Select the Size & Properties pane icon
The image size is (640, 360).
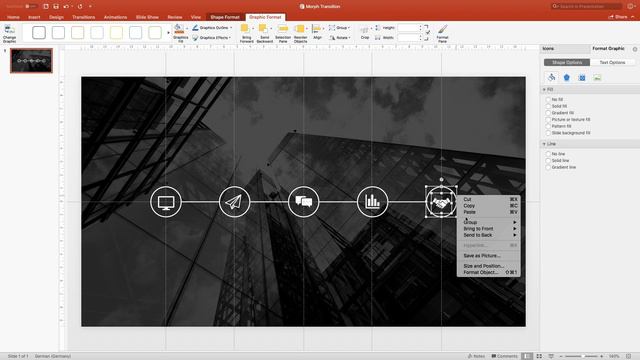582,78
